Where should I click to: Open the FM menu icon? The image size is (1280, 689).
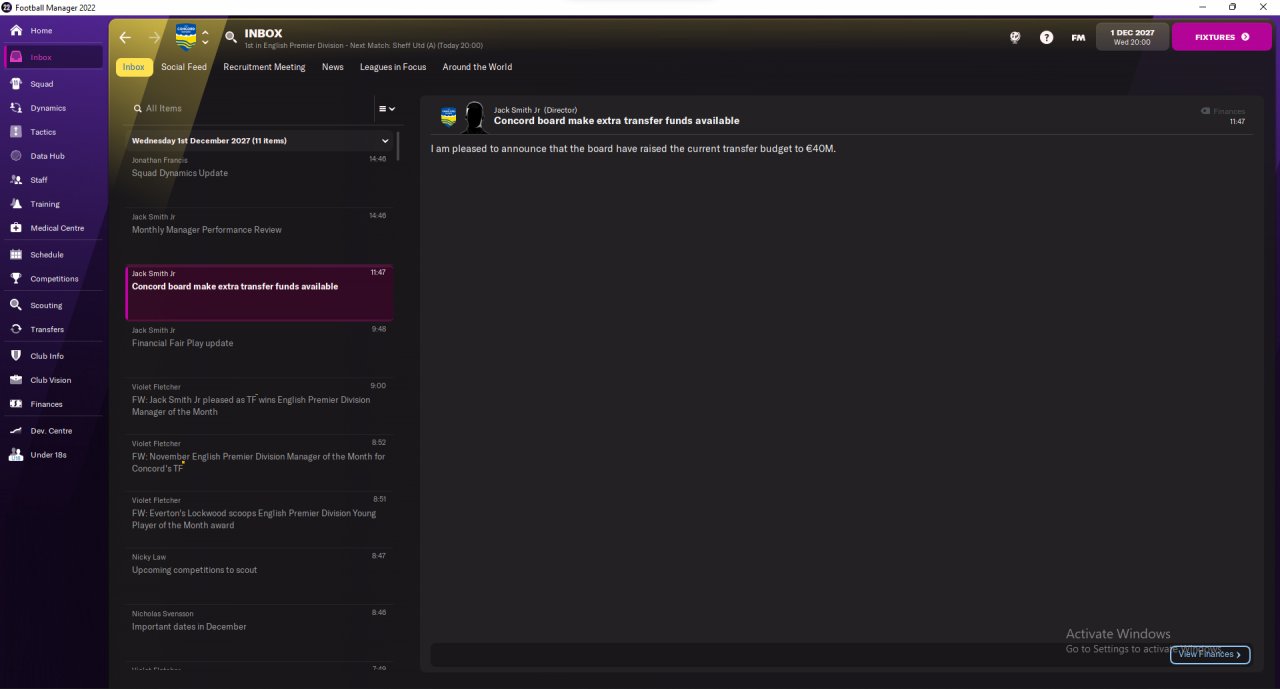tap(1078, 37)
